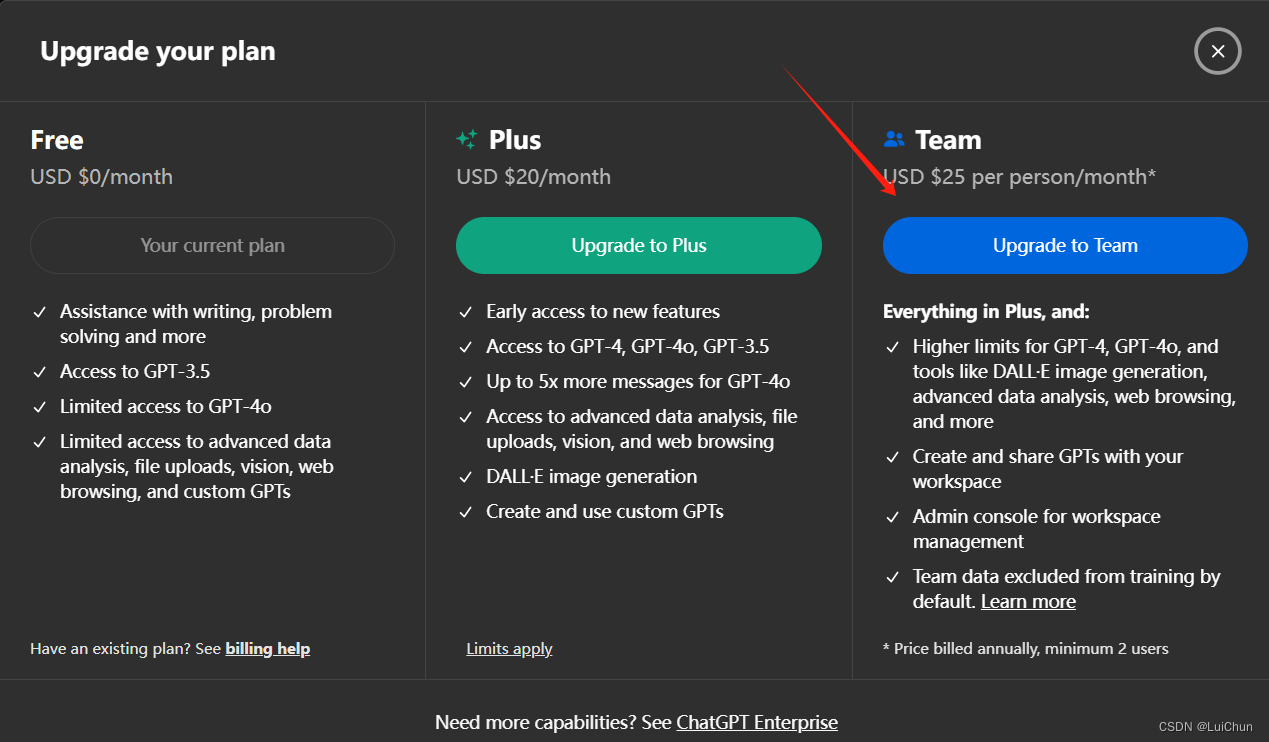Click the Plus plan sparkle icon

466,139
